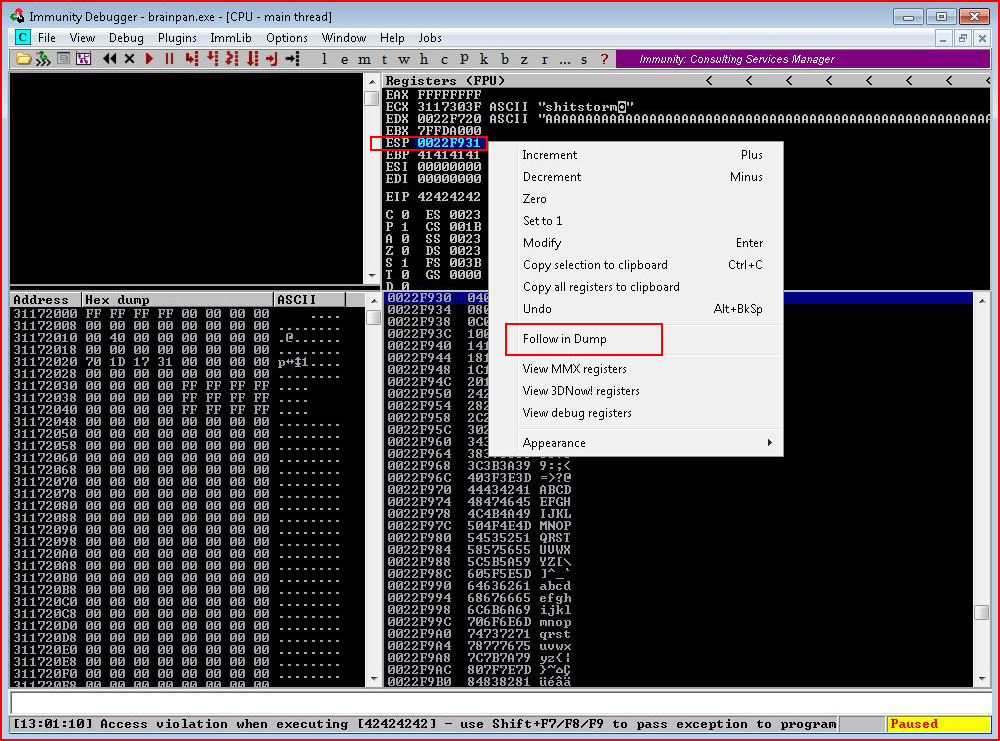Choose Set to 1 in context menu
Image resolution: width=1000 pixels, height=741 pixels.
636,221
